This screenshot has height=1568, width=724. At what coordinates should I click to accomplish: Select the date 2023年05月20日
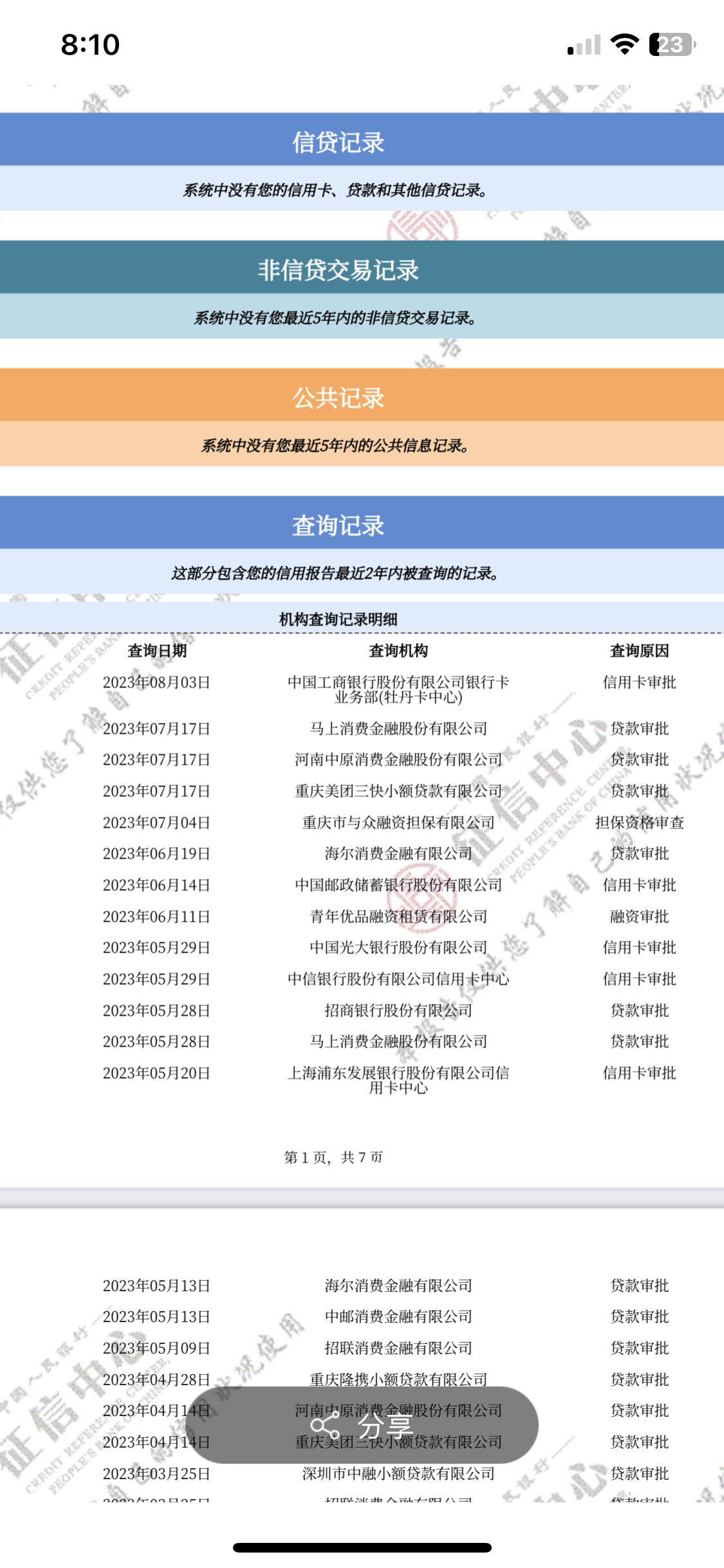(156, 1073)
